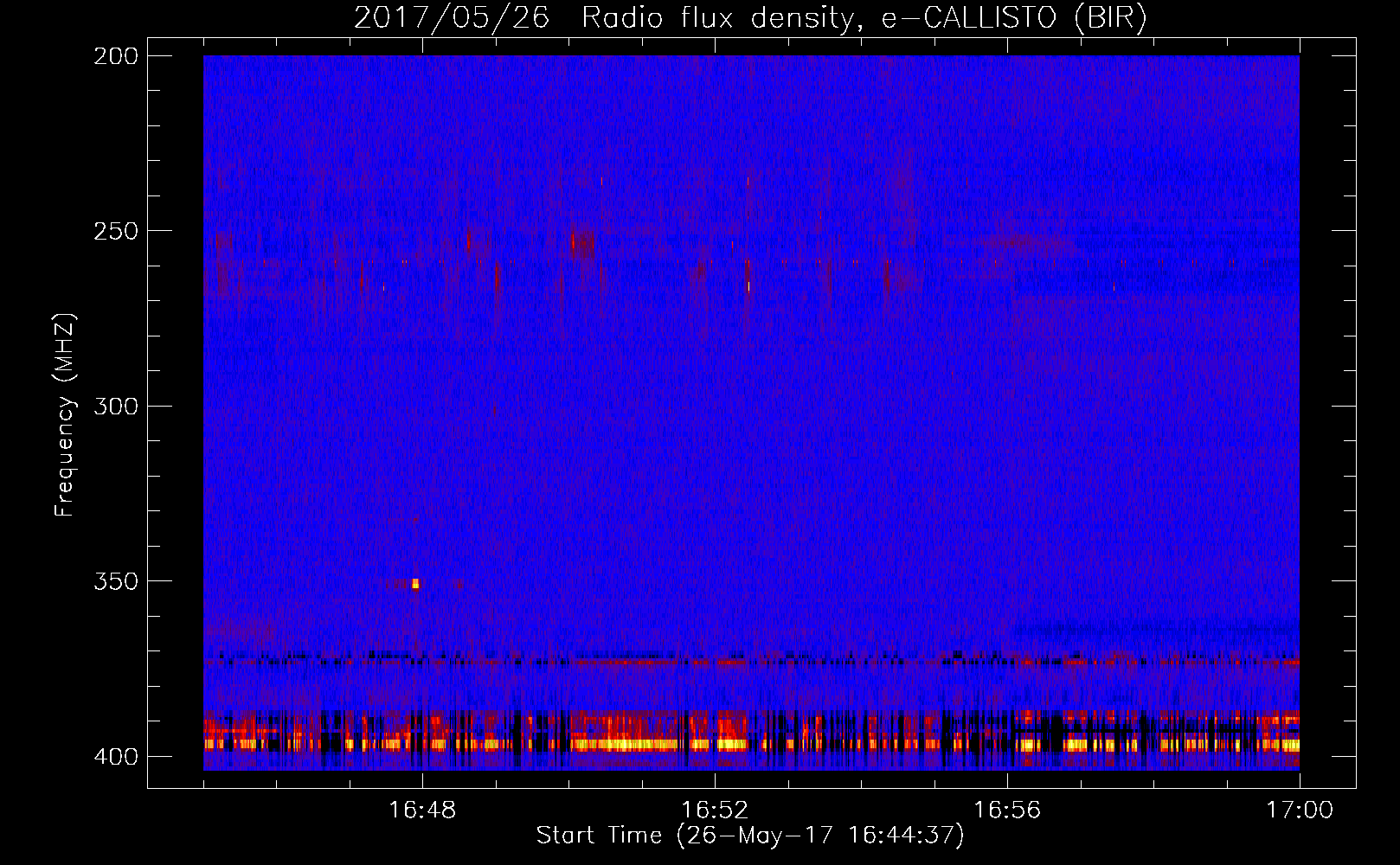Click the 300 frequency tick label
The width and height of the screenshot is (1400, 865).
[x=116, y=406]
